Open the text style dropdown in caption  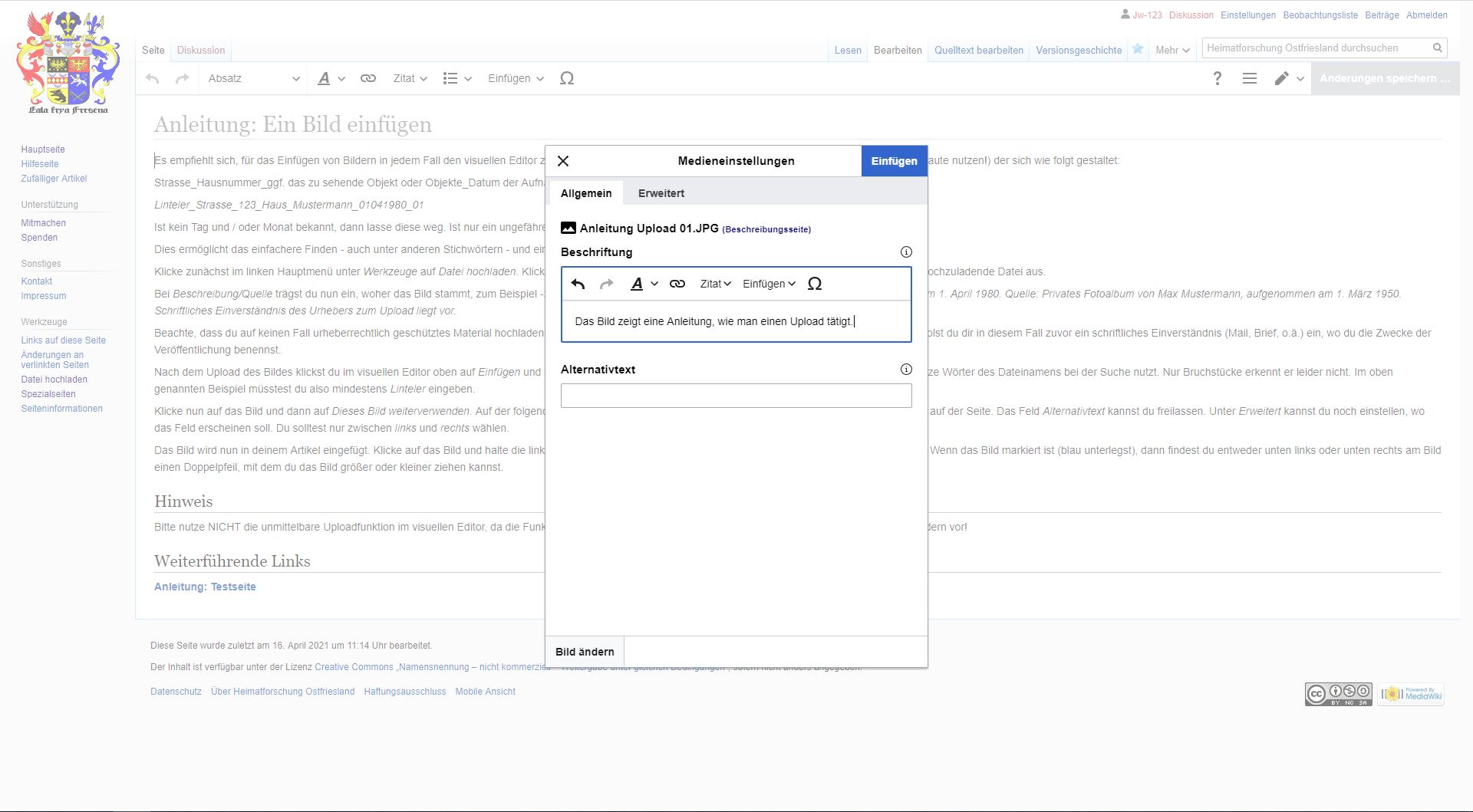coord(643,284)
